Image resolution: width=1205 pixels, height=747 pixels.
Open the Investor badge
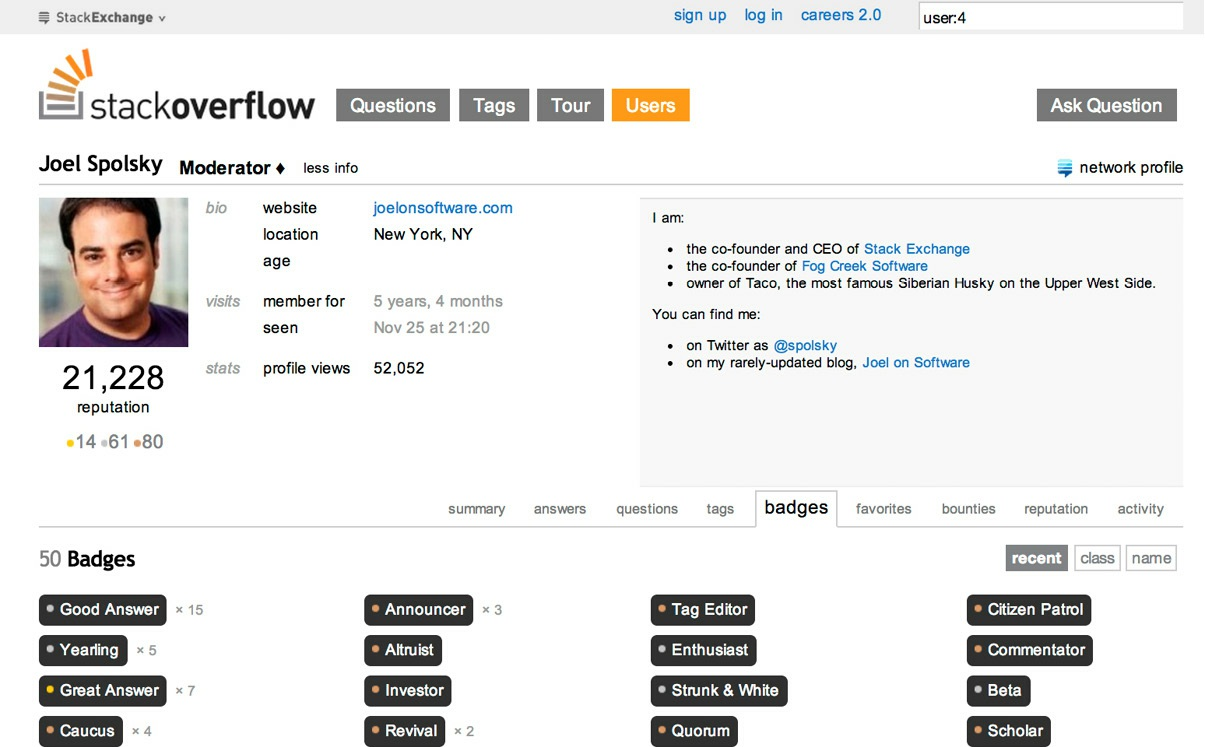pos(408,691)
